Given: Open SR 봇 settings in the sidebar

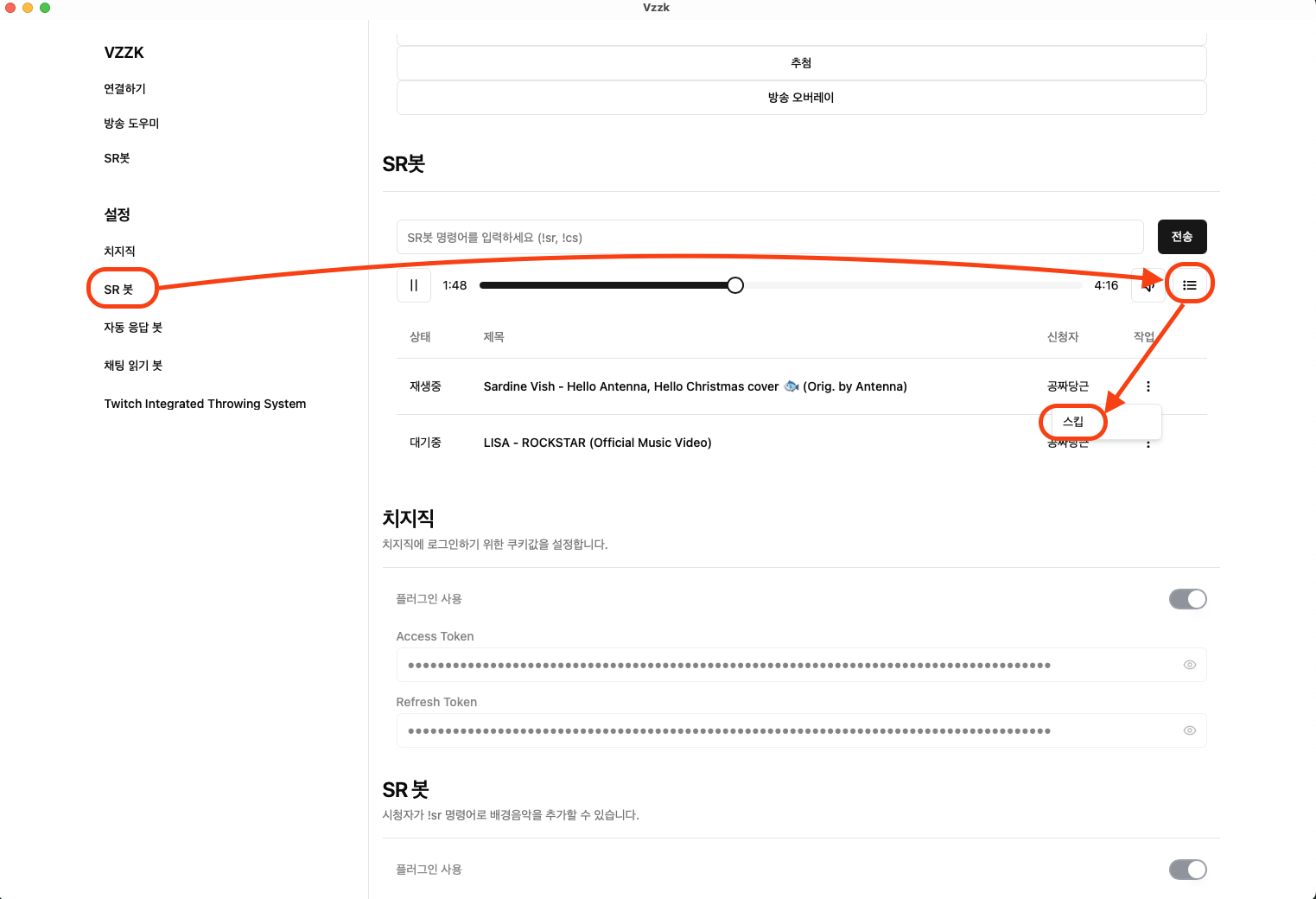Looking at the screenshot, I should pos(118,290).
